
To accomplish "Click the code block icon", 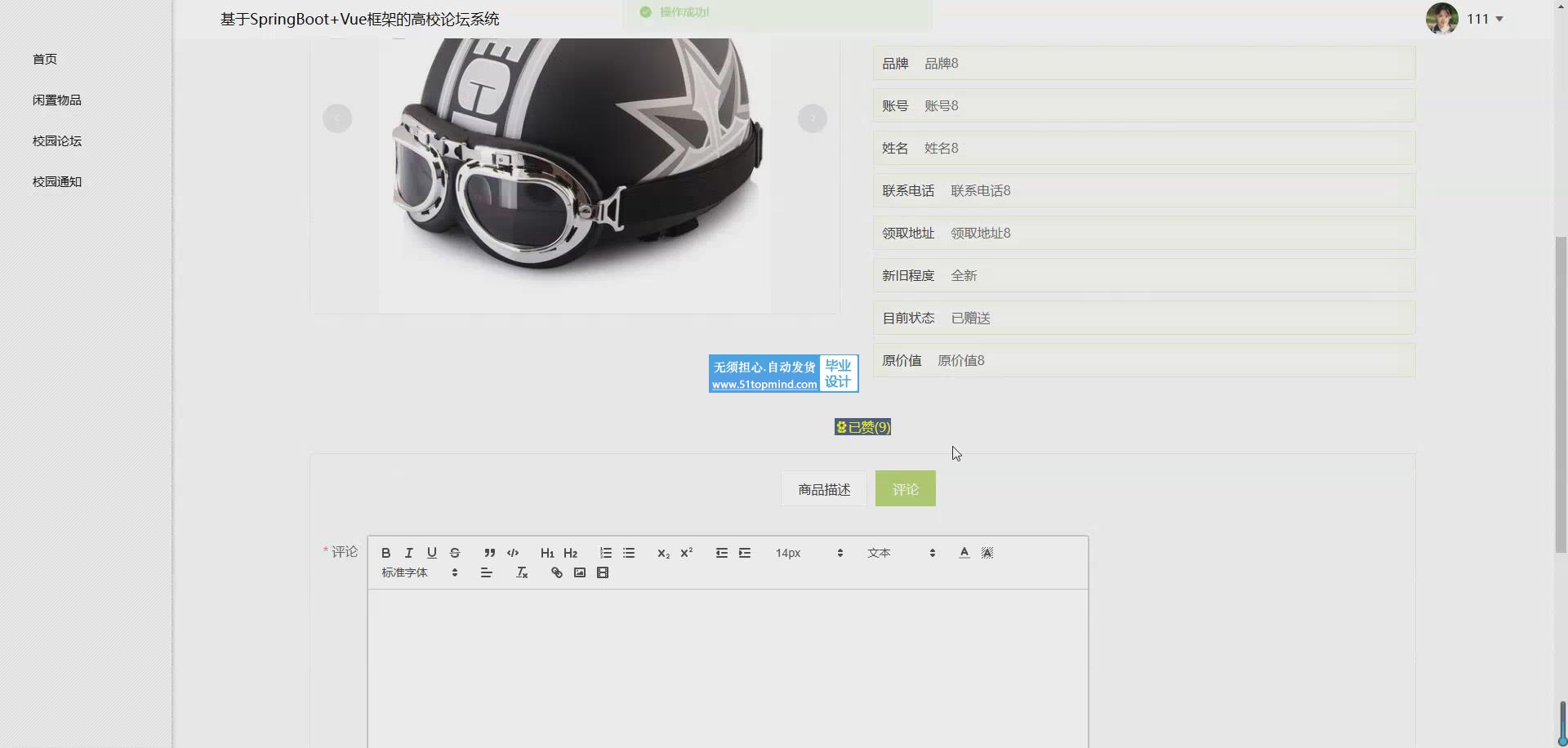I will [512, 553].
